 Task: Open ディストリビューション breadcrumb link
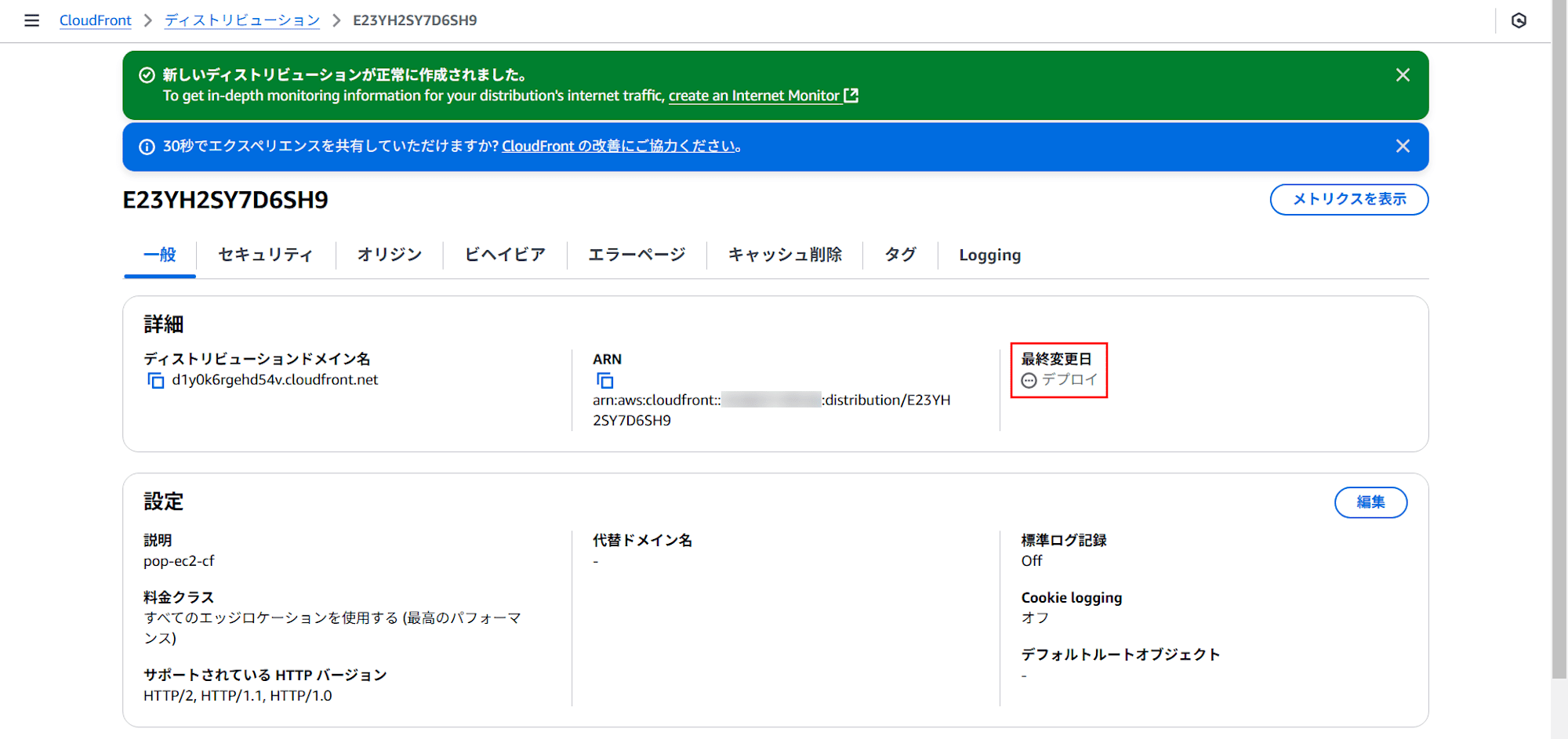[242, 20]
